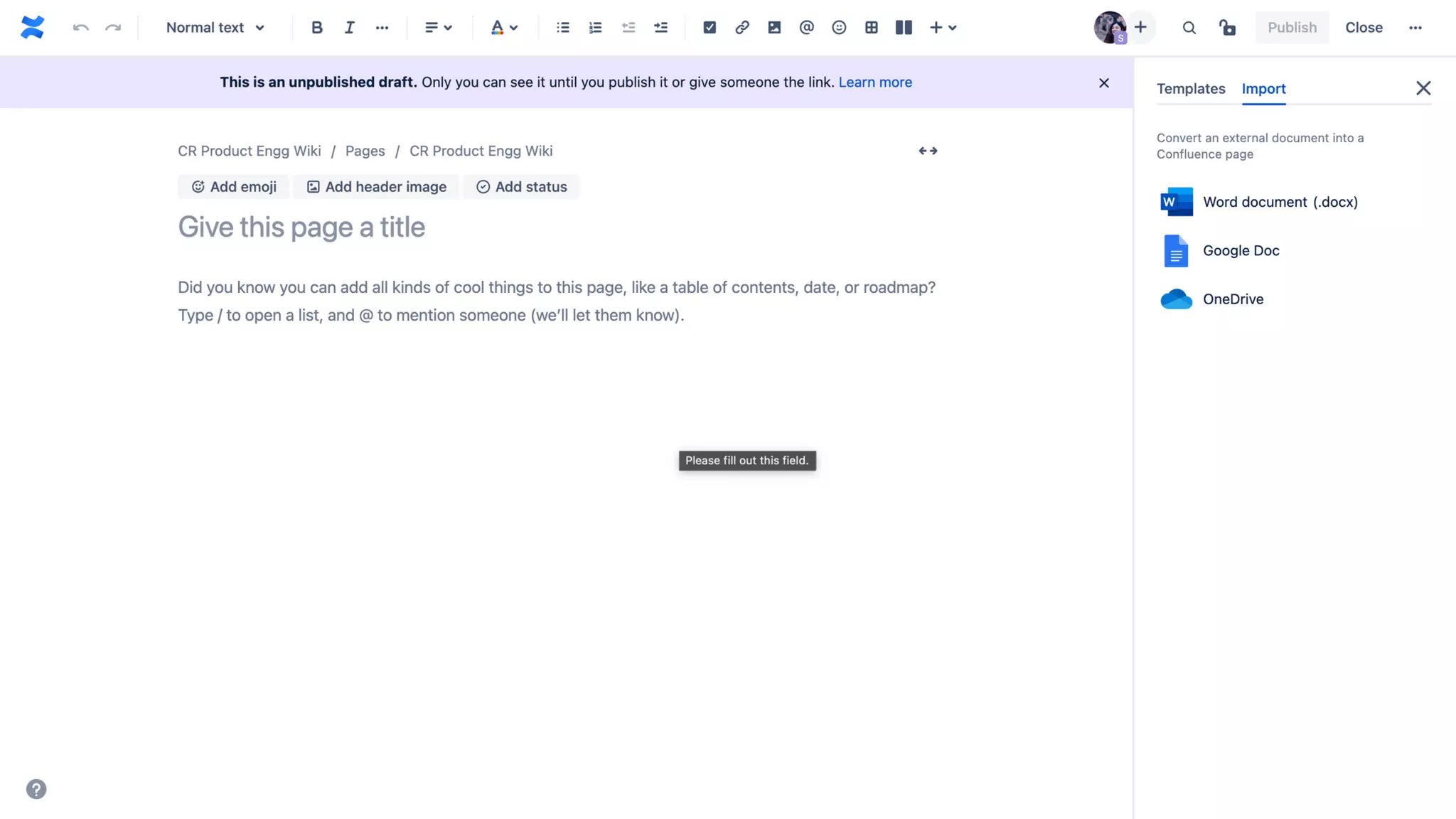Insert a layouts section

[x=903, y=28]
